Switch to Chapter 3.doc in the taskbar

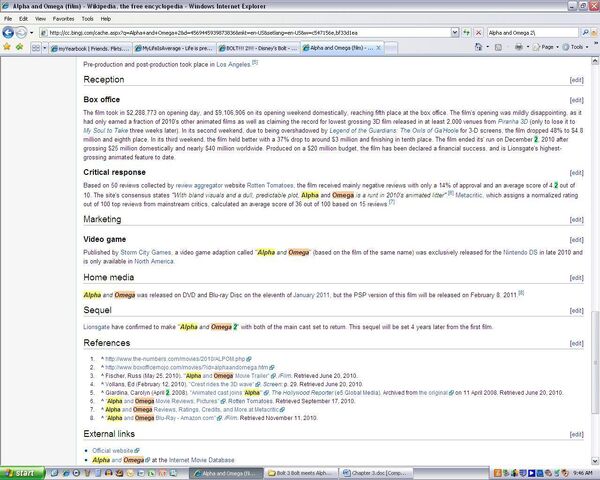point(377,473)
